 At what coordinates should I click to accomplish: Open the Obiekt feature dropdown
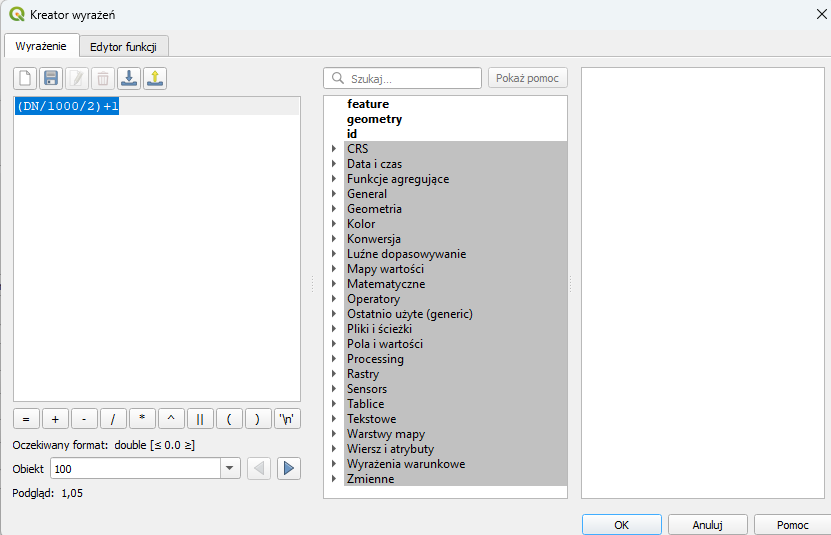tap(231, 468)
